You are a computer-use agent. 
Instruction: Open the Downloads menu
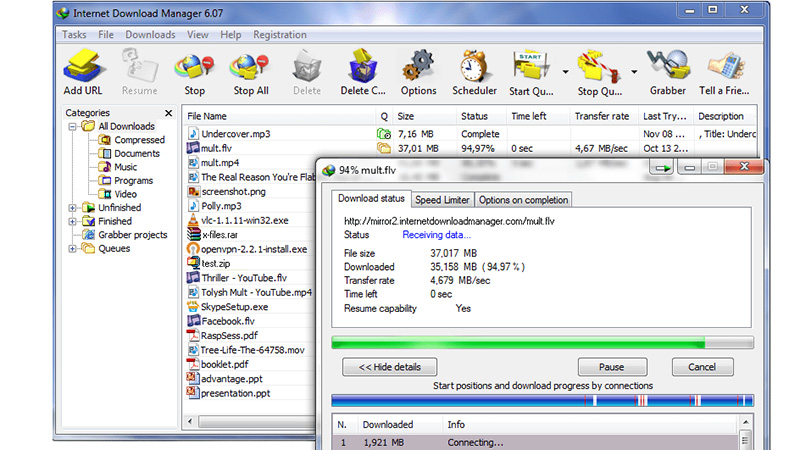150,34
